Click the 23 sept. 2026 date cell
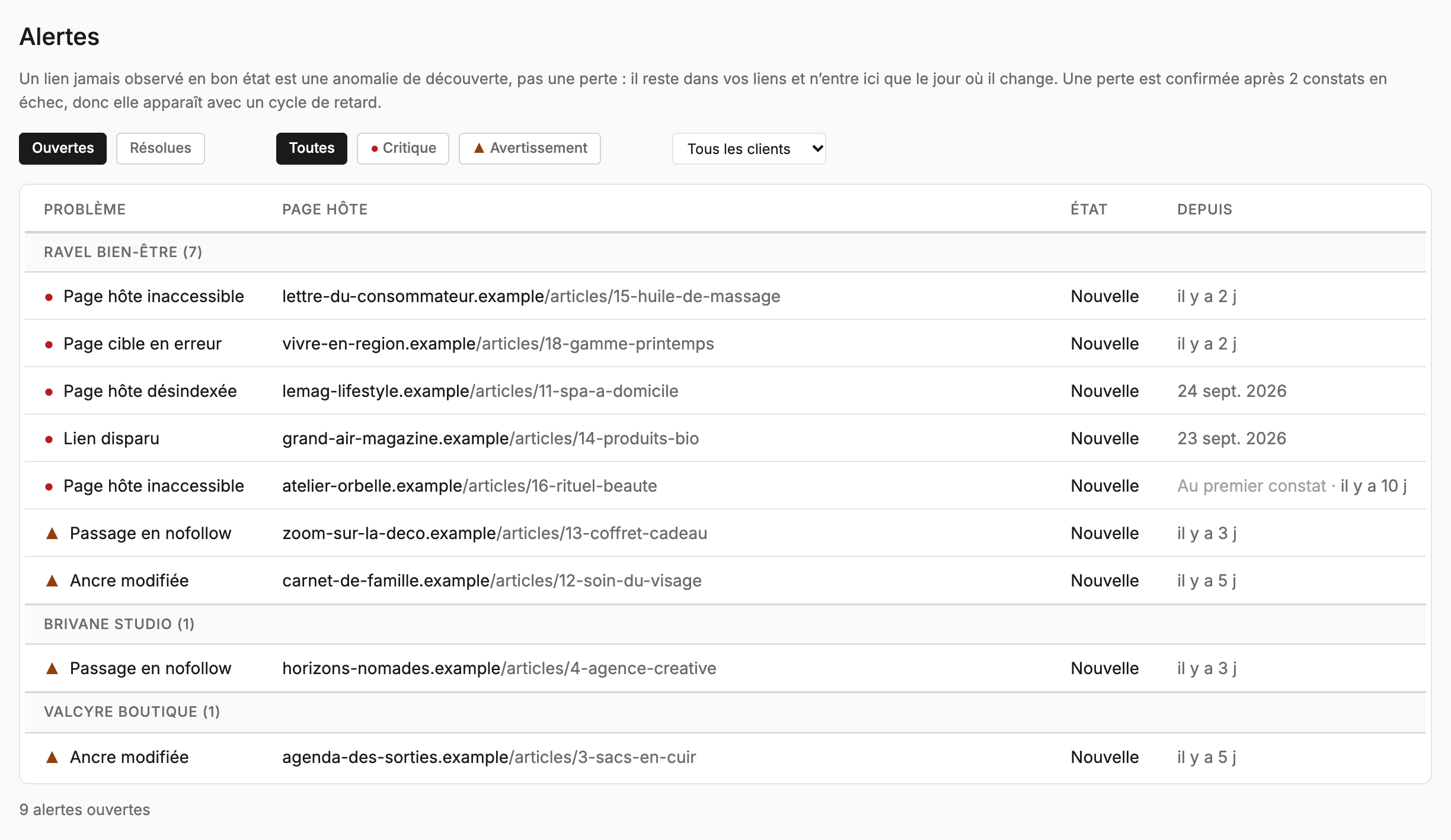The height and width of the screenshot is (840, 1451). (x=1232, y=438)
